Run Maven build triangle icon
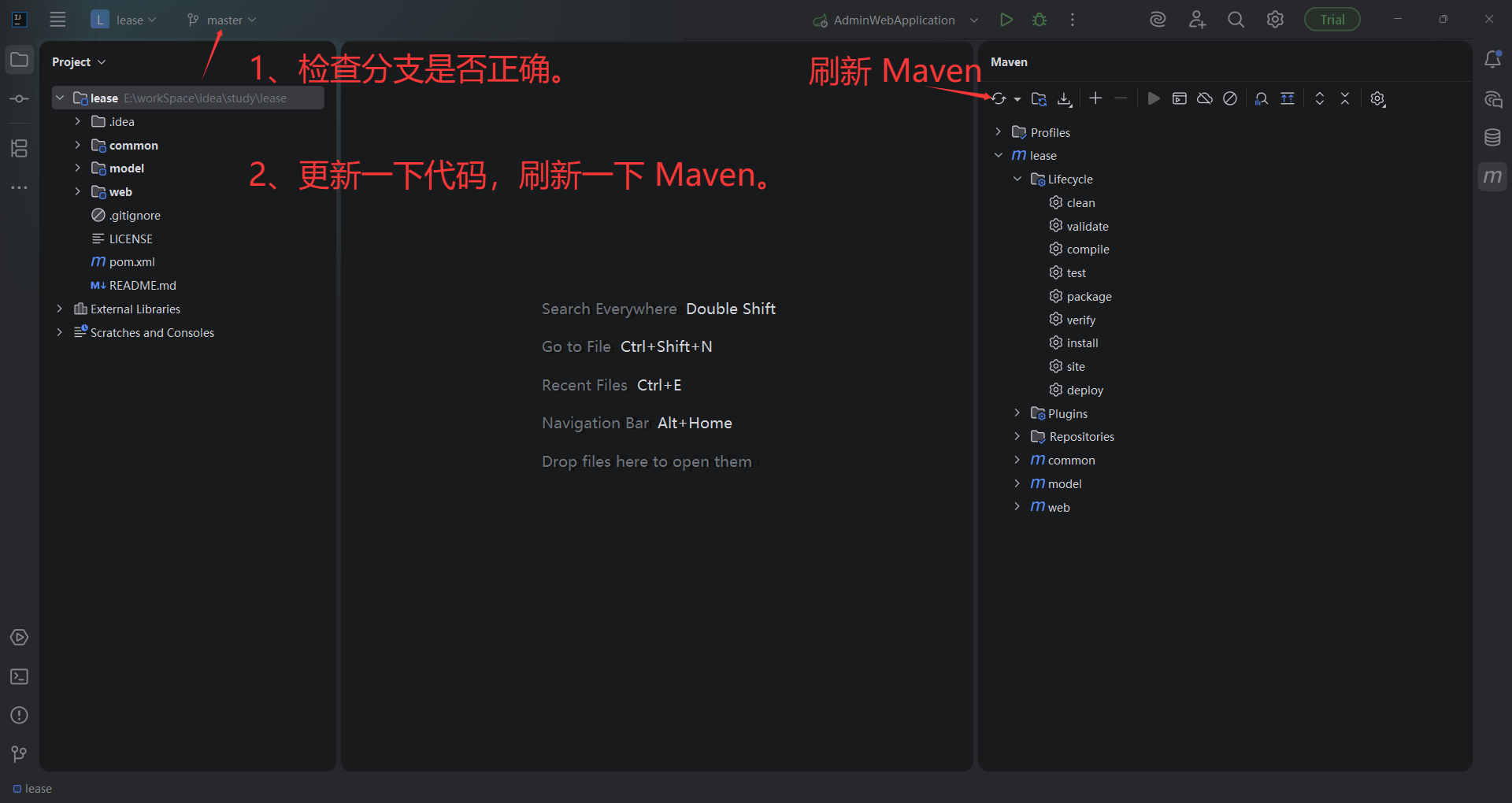Viewport: 1512px width, 803px height. [x=1154, y=98]
